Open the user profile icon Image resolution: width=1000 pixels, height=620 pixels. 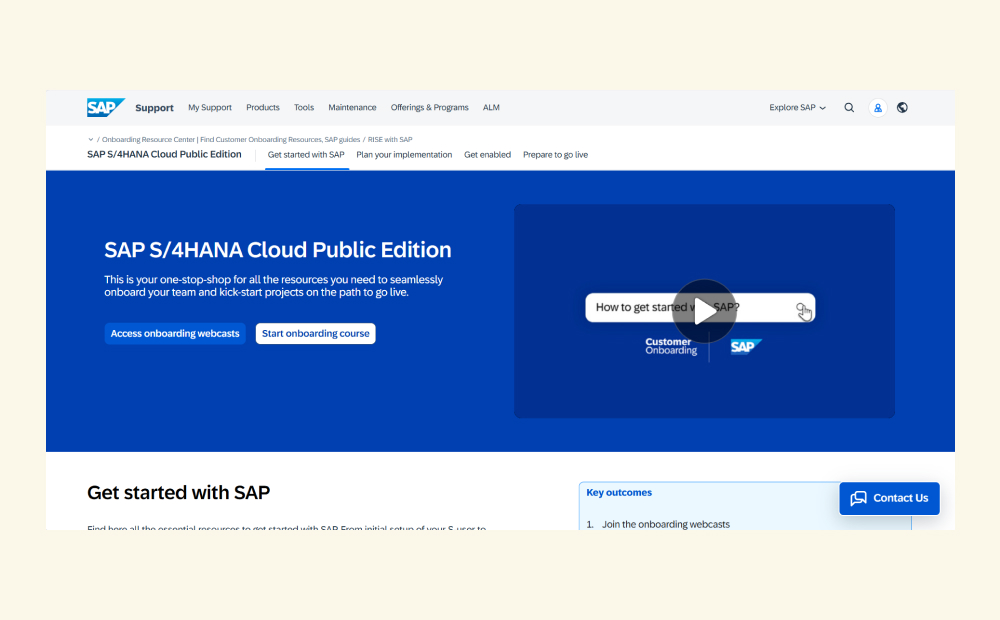coord(878,108)
